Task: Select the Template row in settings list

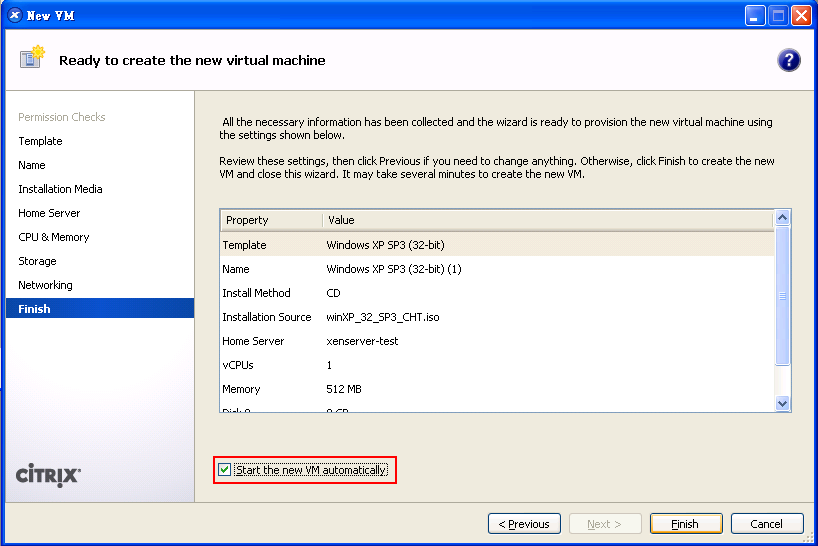Action: point(497,245)
